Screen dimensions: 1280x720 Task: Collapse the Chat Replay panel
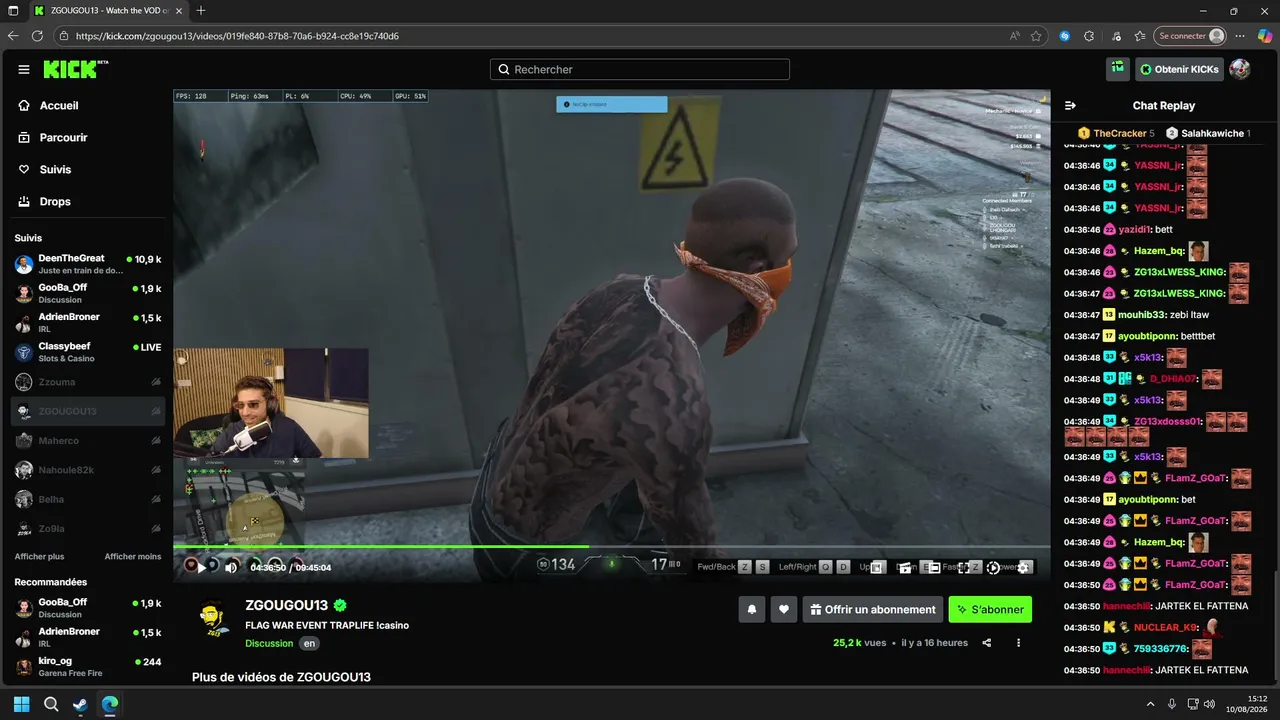point(1070,105)
